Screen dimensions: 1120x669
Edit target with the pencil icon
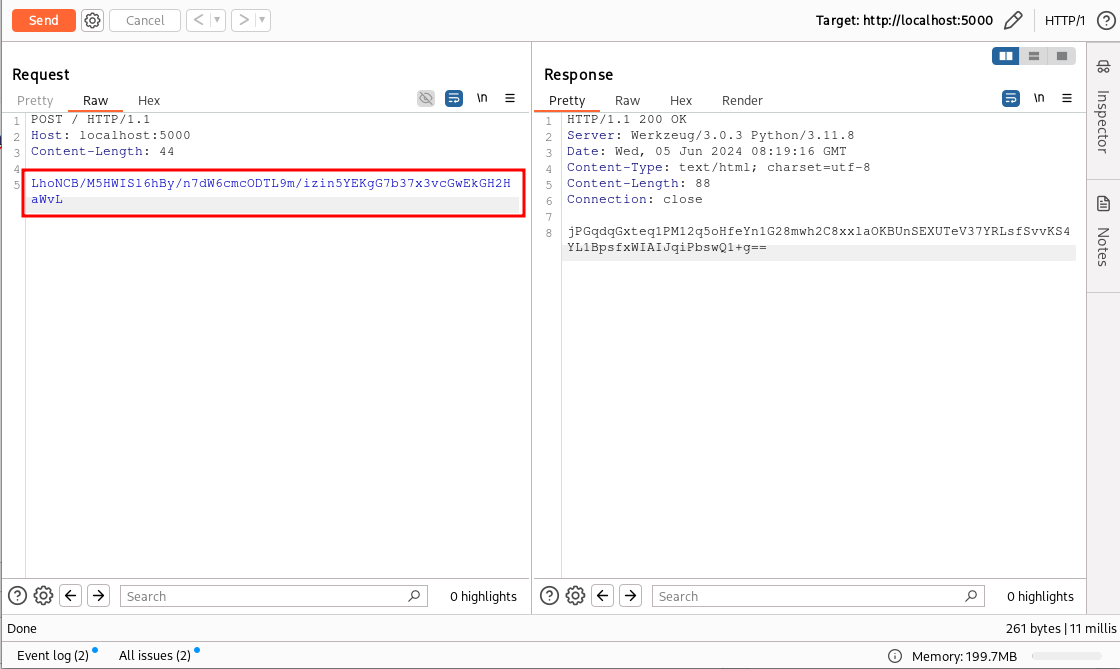1013,20
